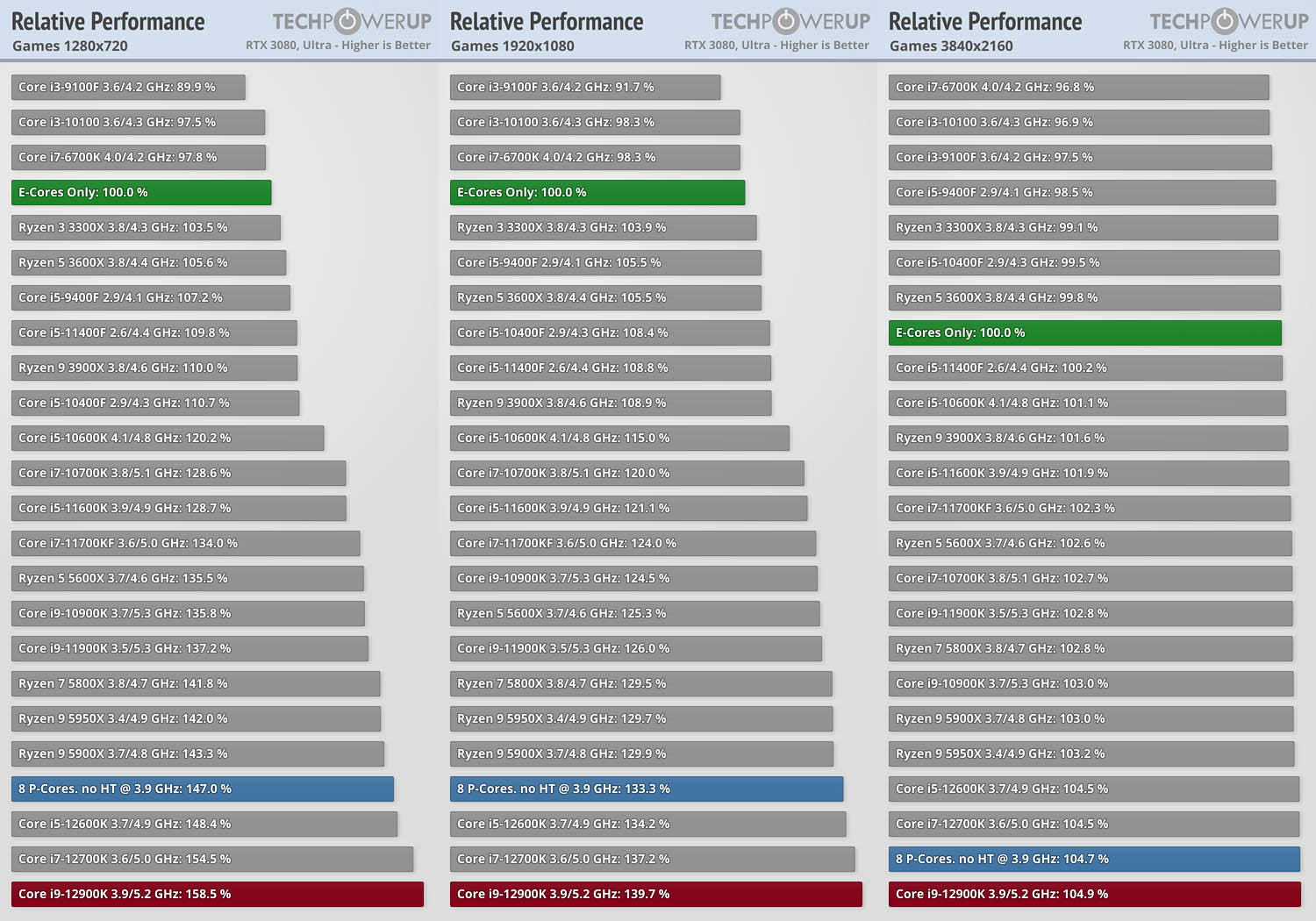This screenshot has height=921, width=1316.
Task: Click Core i5-11600K 121.1 % bar
Action: (x=628, y=508)
